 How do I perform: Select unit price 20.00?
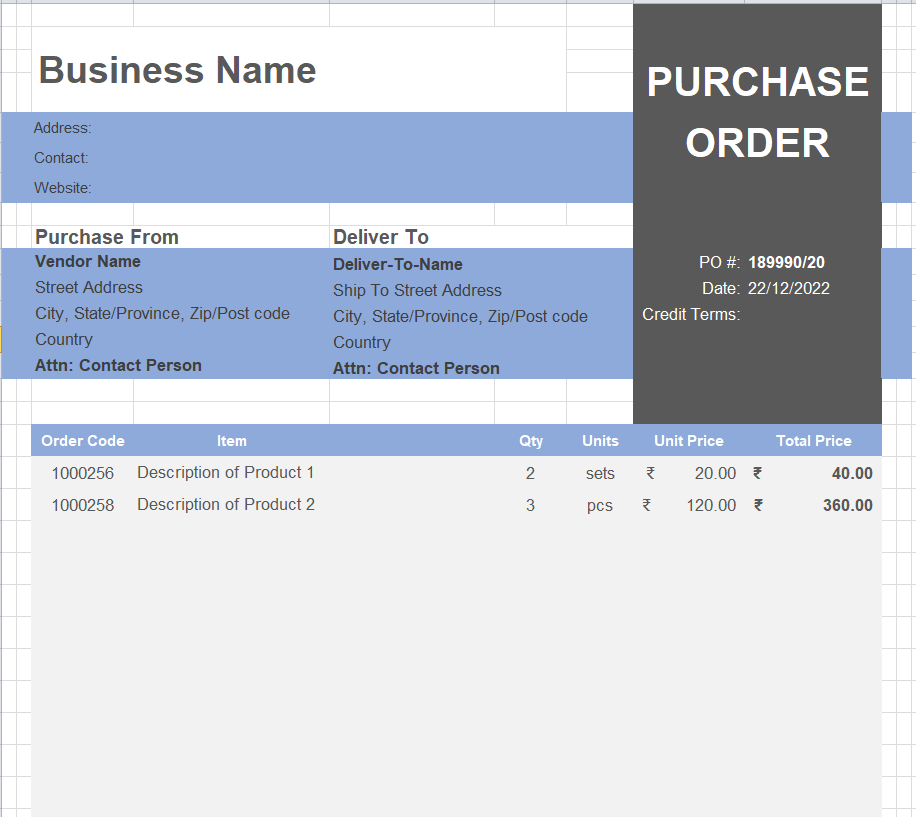[x=715, y=473]
